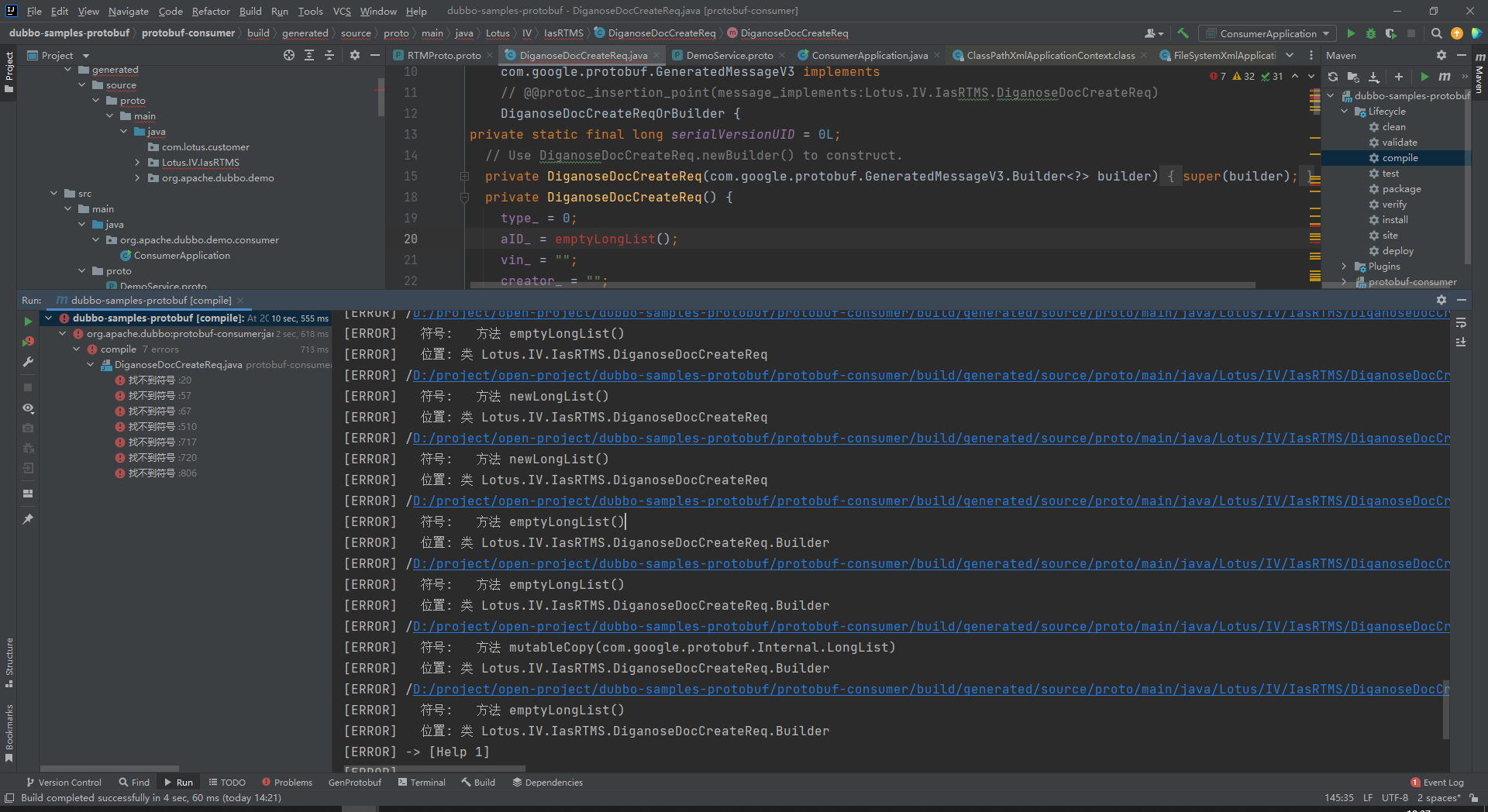The height and width of the screenshot is (812, 1488).
Task: Toggle soft-wrap in console output
Action: point(1461,322)
